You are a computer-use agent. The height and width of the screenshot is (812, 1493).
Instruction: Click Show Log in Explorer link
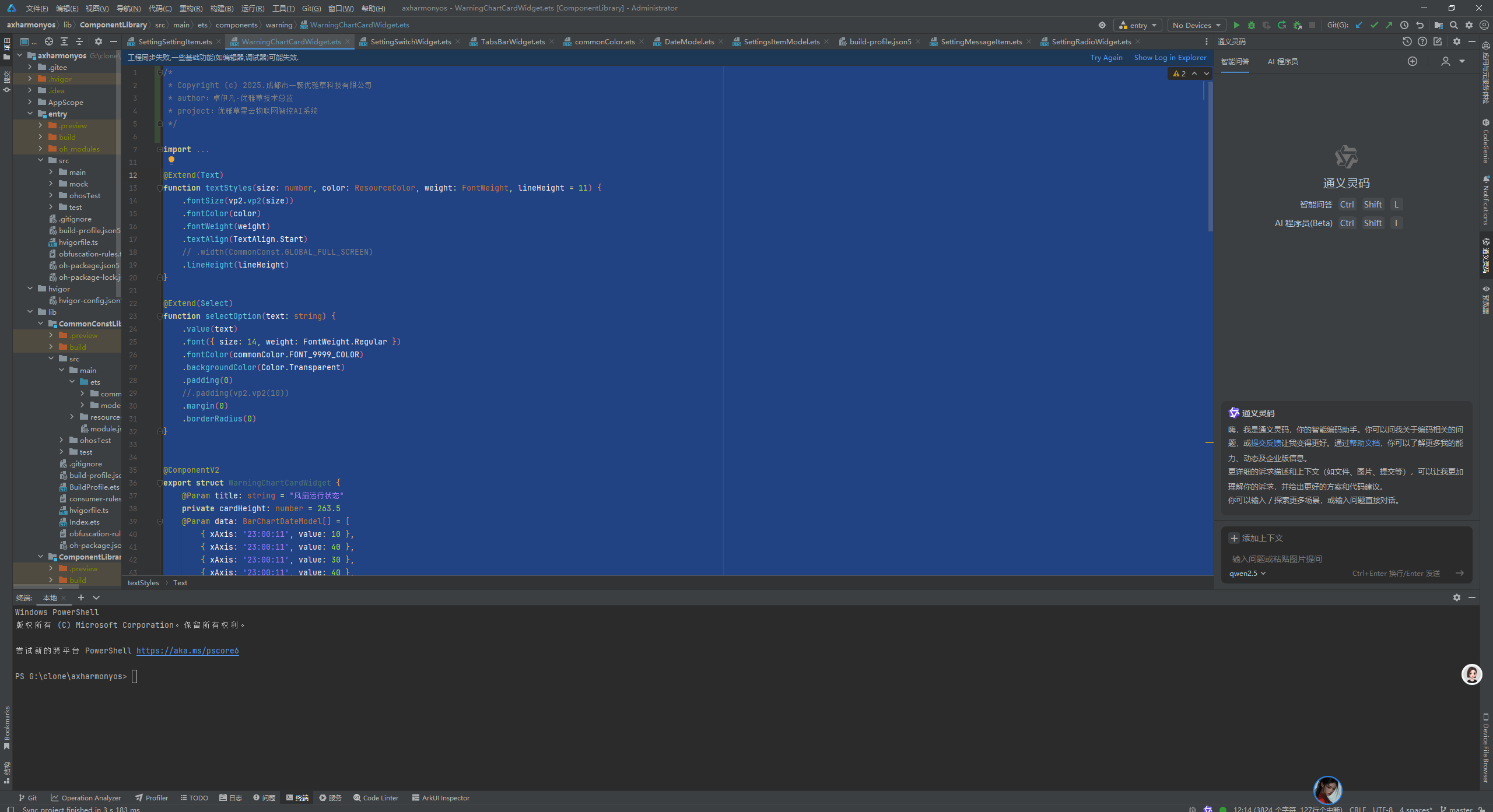click(1170, 57)
